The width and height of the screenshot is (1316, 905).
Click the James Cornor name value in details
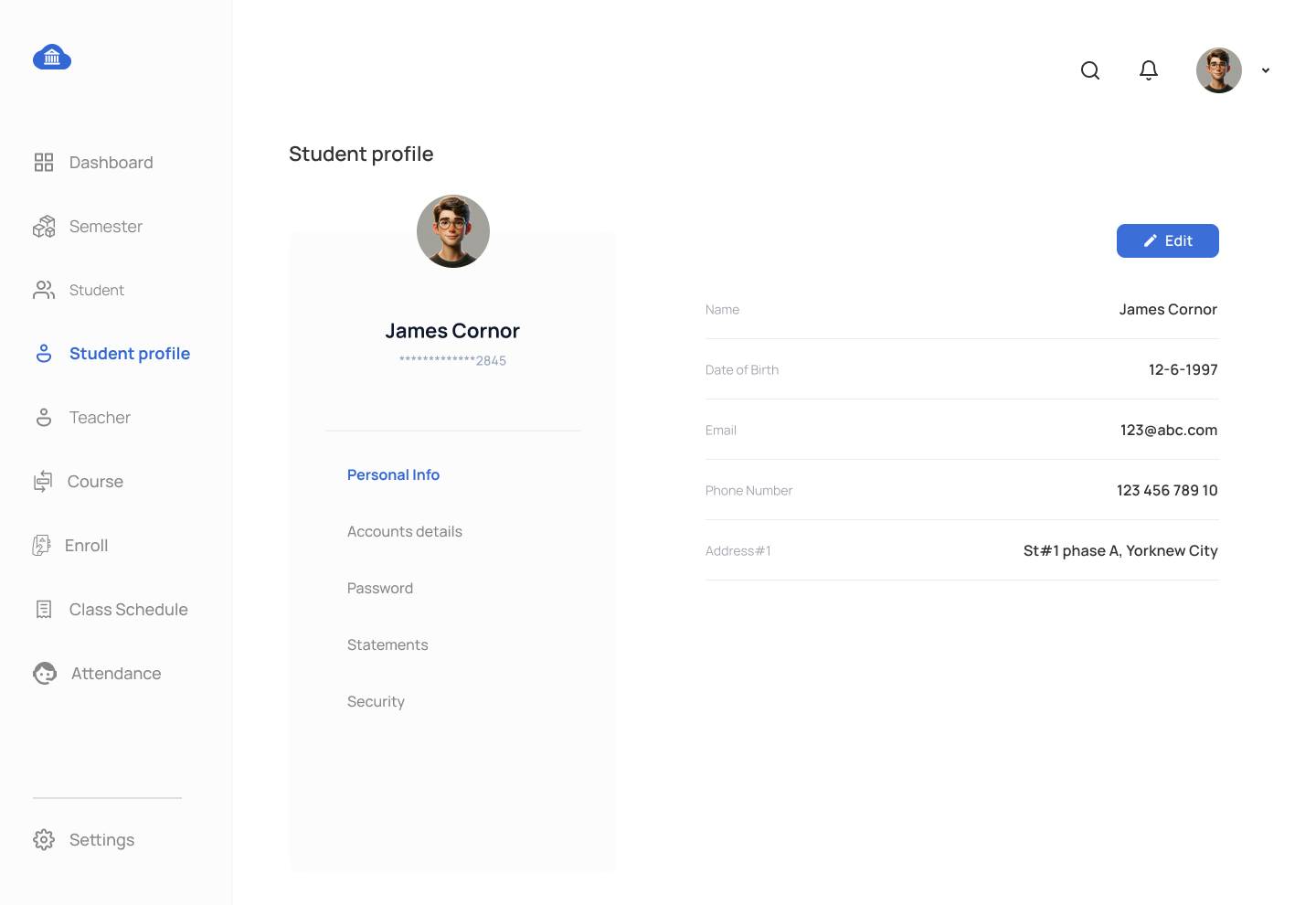[1168, 310]
